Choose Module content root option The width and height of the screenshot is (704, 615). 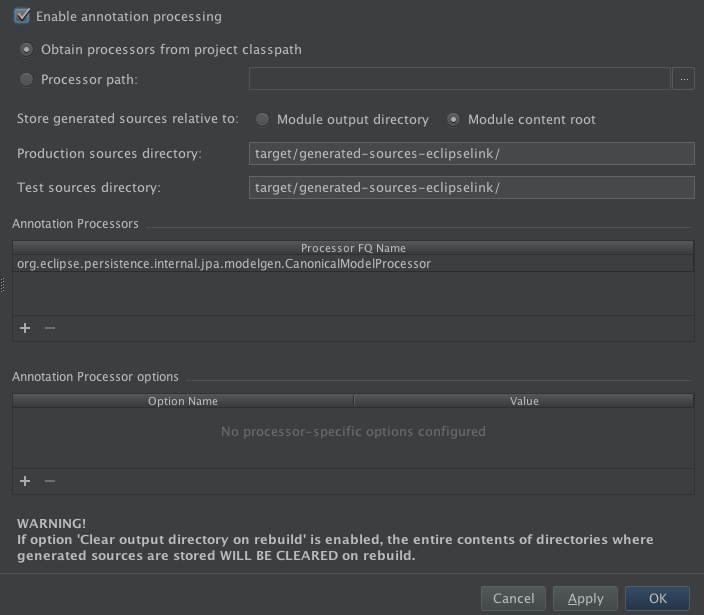pyautogui.click(x=453, y=119)
